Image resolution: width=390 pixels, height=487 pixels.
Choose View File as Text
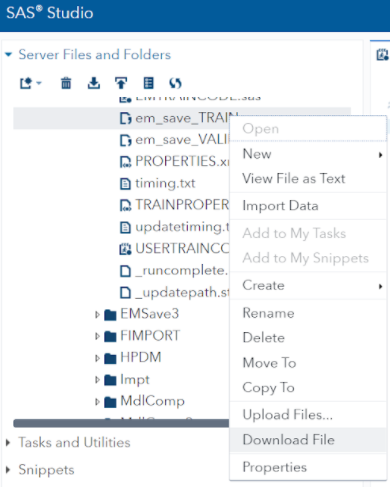coord(308,179)
